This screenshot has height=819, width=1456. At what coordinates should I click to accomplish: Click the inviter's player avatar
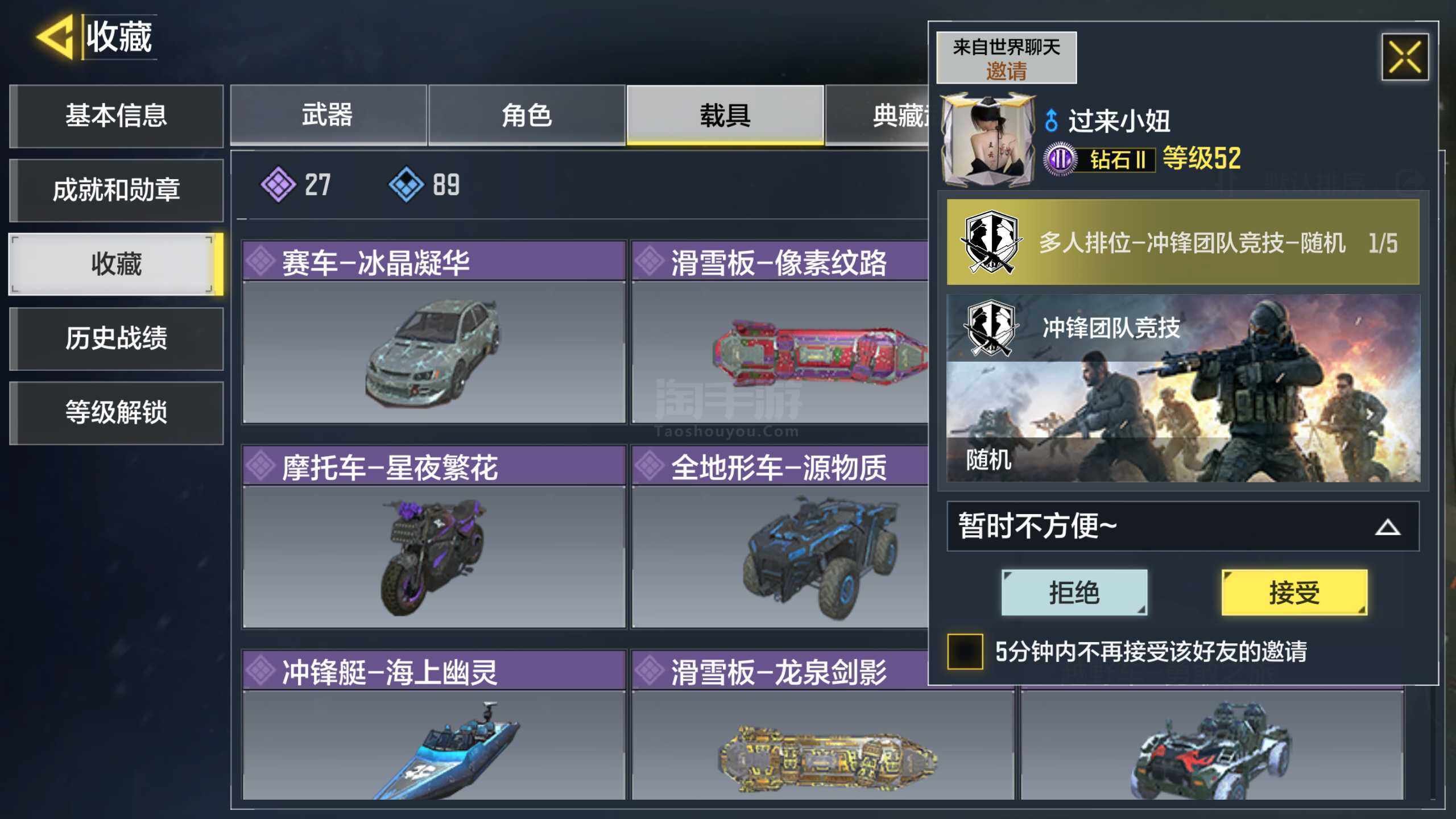pos(988,140)
